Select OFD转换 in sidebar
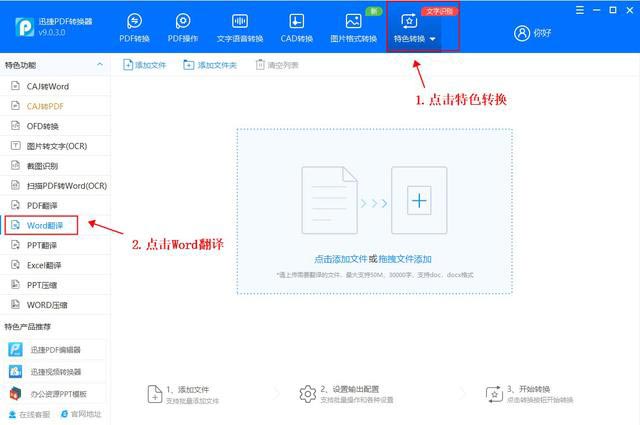The image size is (640, 425). pyautogui.click(x=55, y=126)
